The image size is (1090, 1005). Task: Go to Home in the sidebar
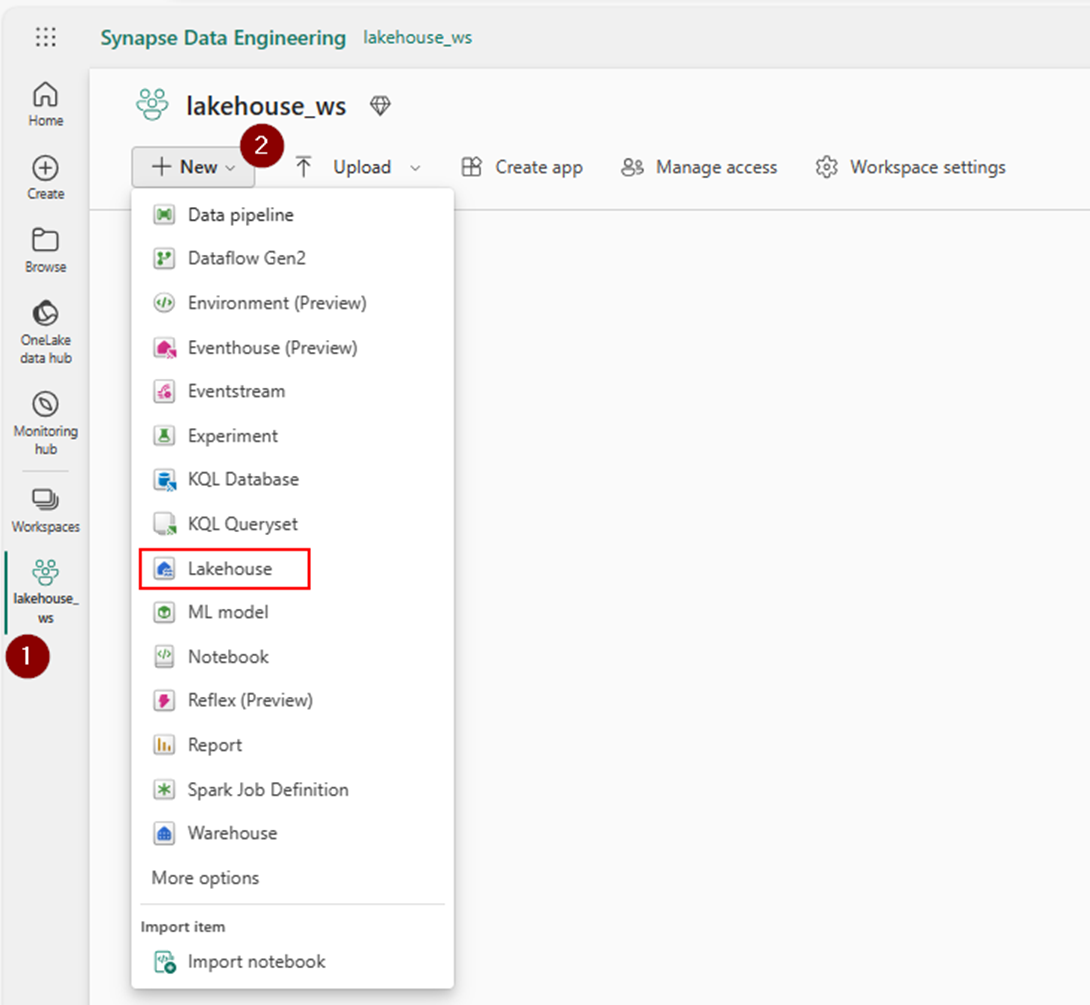46,104
